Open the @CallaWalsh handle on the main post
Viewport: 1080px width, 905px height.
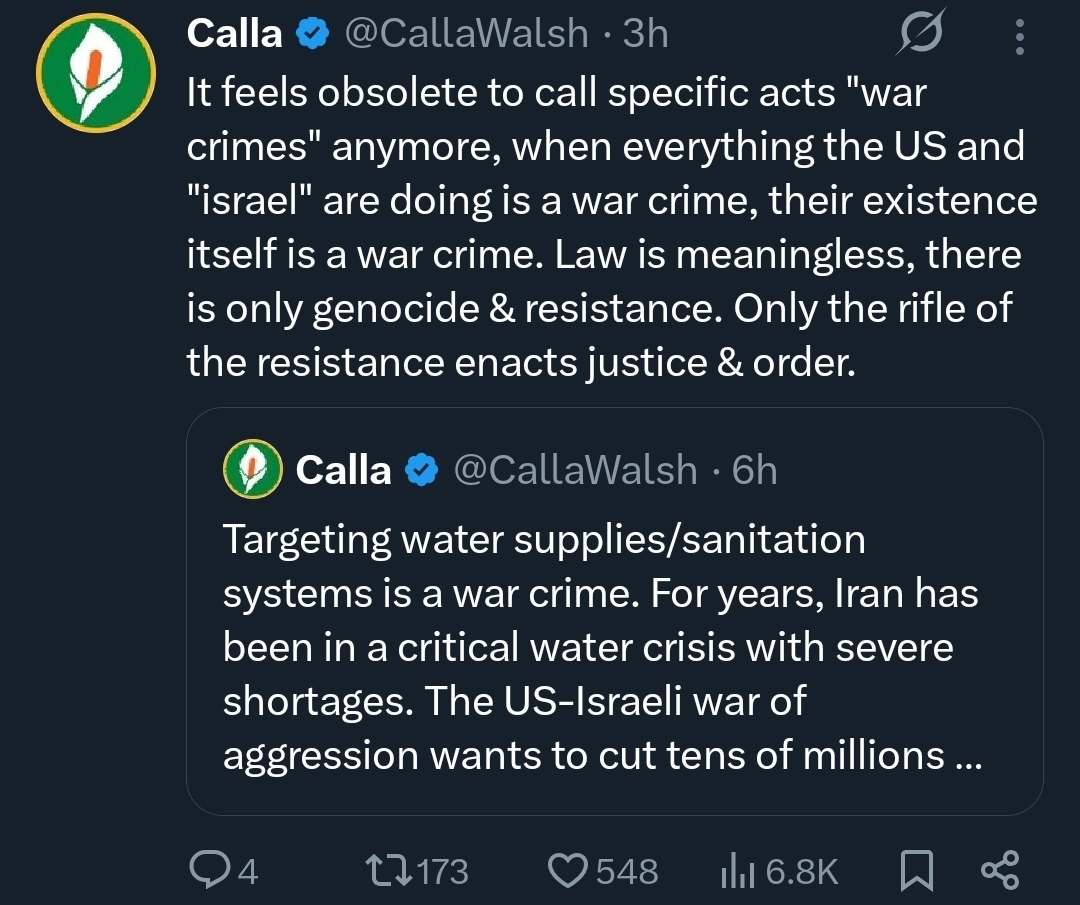pyautogui.click(x=467, y=34)
